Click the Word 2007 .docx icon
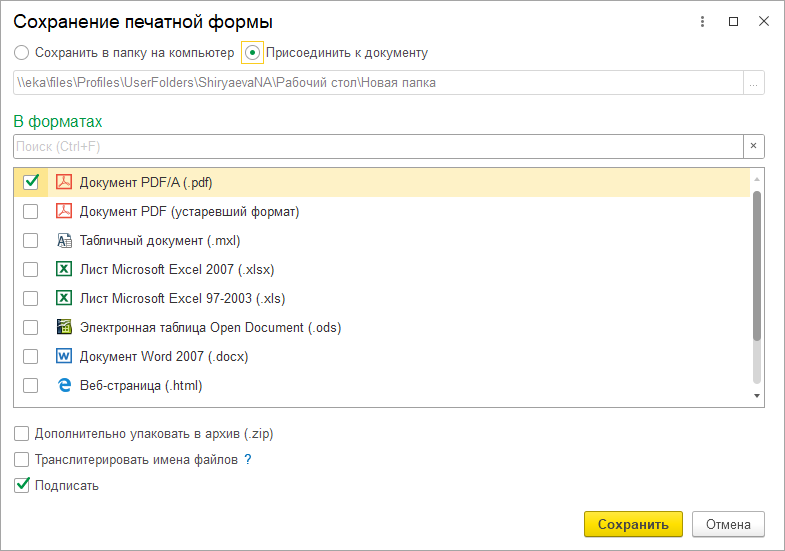Screen dimensions: 785x551 pos(64,356)
